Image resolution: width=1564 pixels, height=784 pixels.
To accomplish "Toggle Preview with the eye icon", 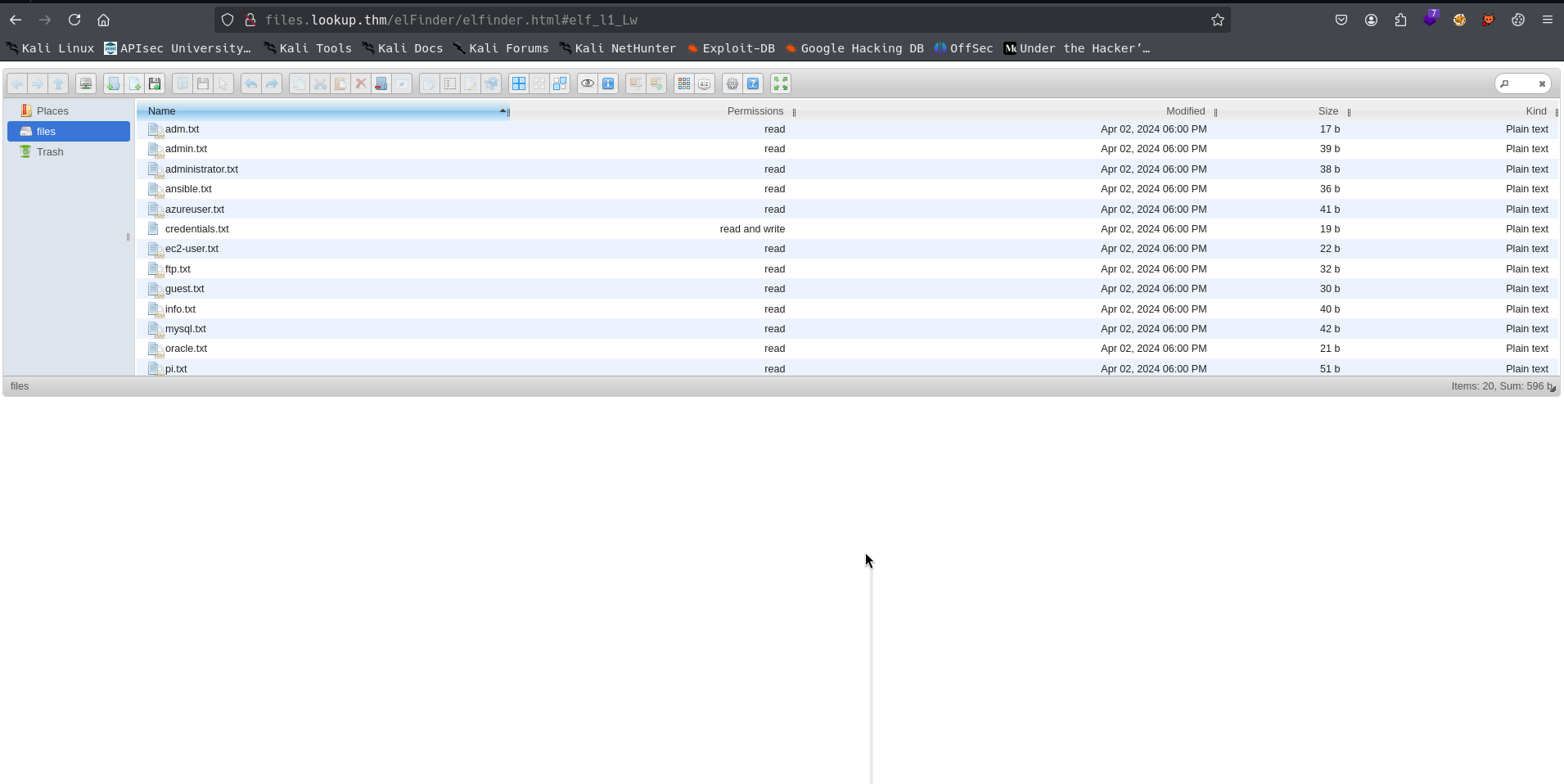I will click(588, 83).
